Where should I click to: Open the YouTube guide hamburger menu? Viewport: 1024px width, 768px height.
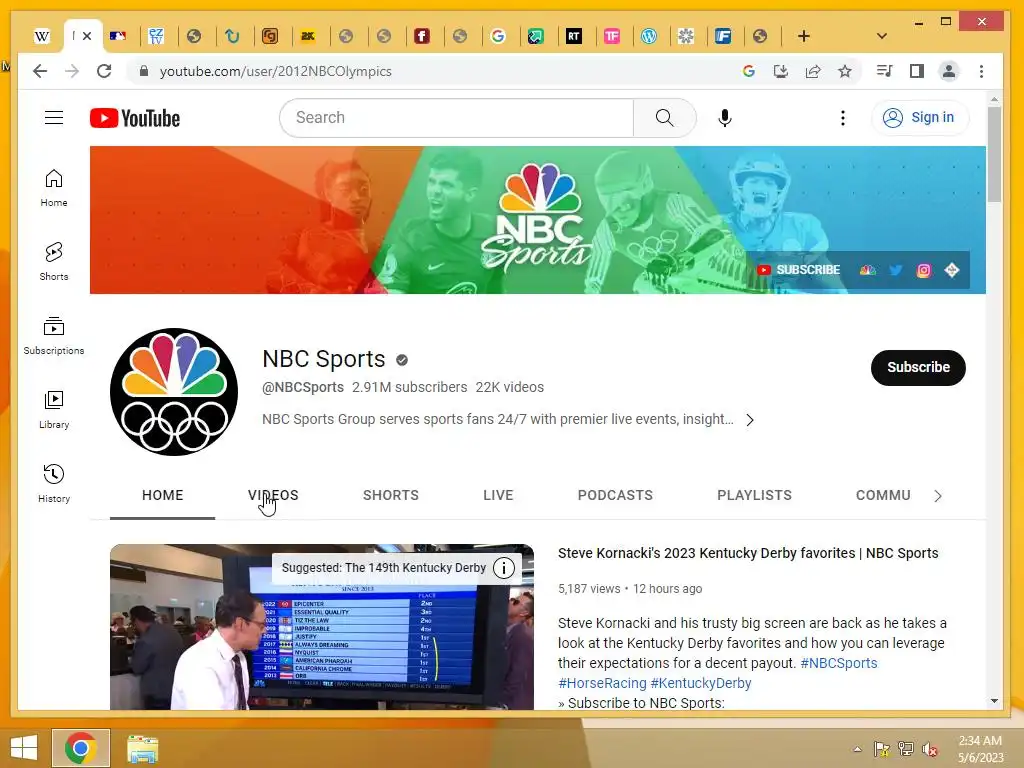pos(54,118)
